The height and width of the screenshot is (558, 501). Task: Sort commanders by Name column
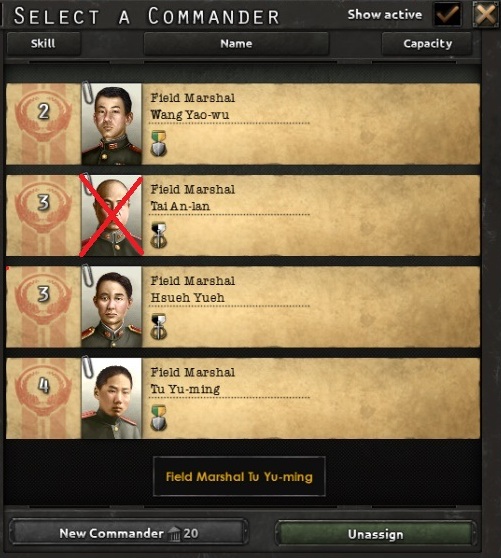tap(236, 44)
